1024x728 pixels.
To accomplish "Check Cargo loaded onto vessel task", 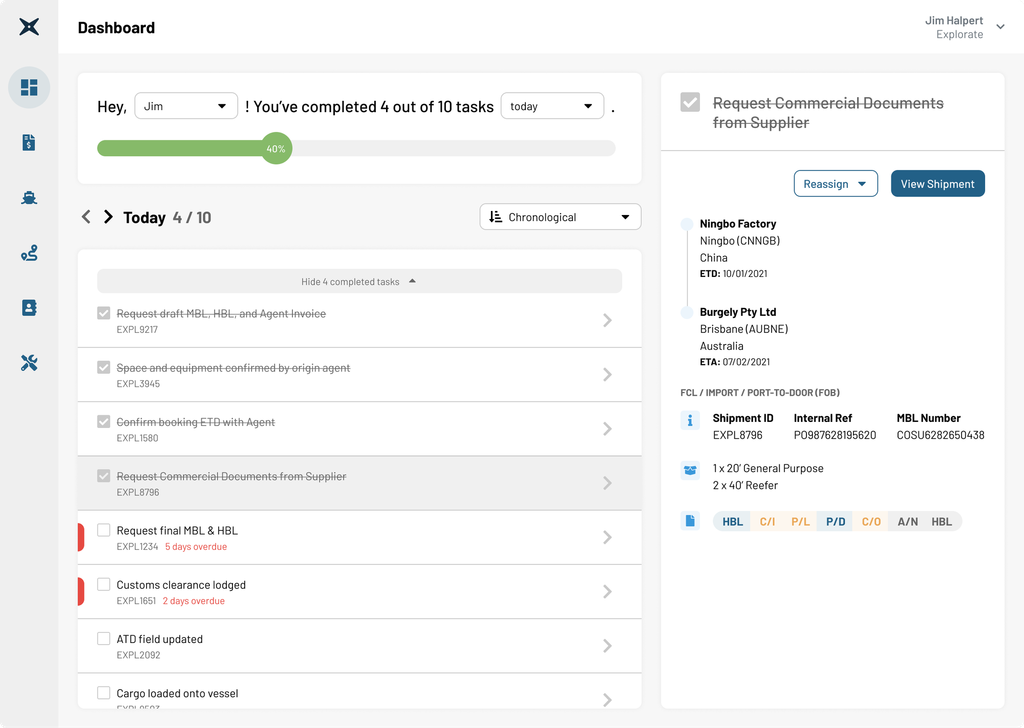I will point(103,692).
